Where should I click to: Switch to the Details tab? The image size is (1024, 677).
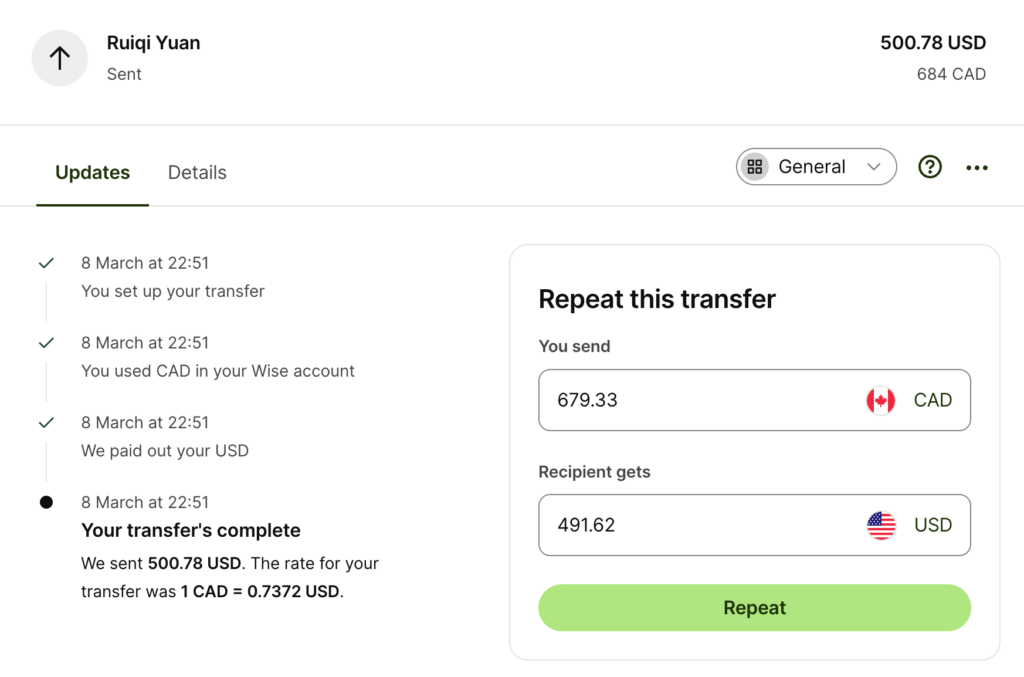pyautogui.click(x=197, y=172)
